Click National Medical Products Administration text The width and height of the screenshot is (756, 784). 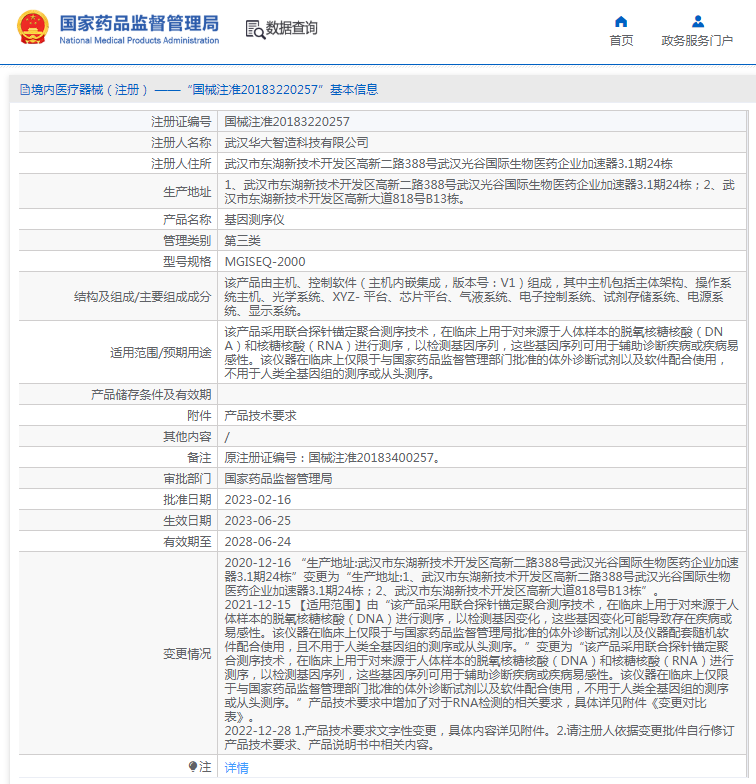pos(139,40)
